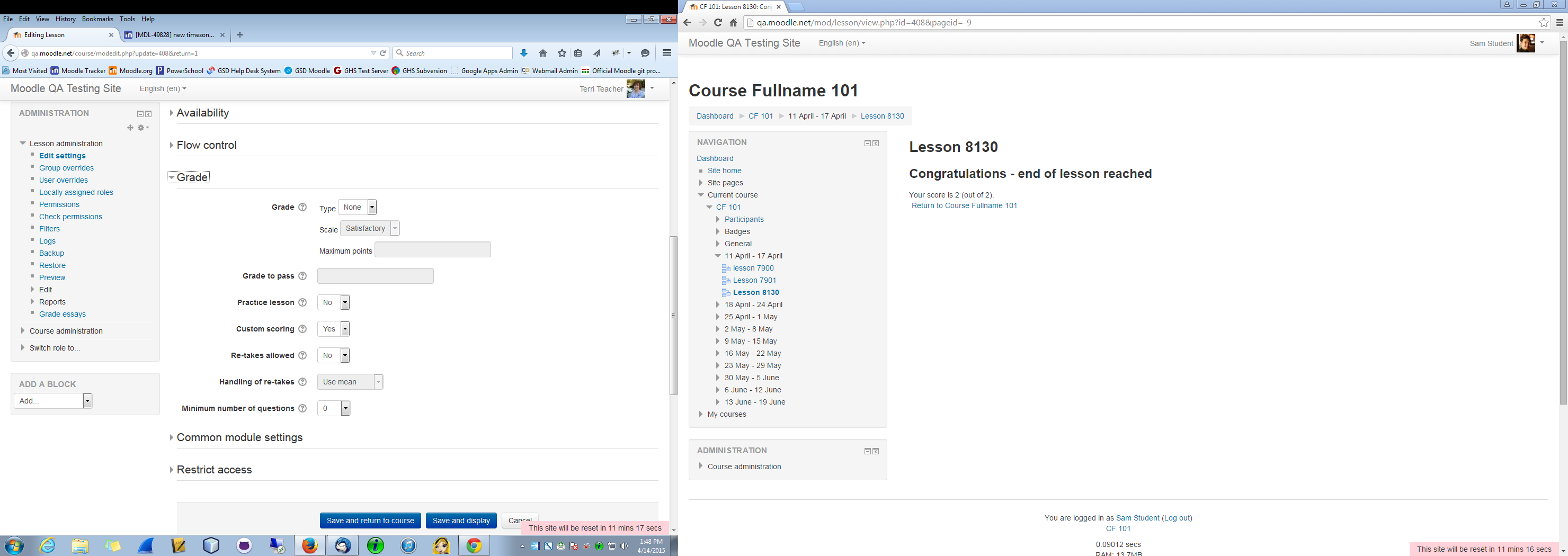Viewport: 1568px width, 556px height.
Task: Expand My courses in navigation tree
Action: click(x=726, y=414)
